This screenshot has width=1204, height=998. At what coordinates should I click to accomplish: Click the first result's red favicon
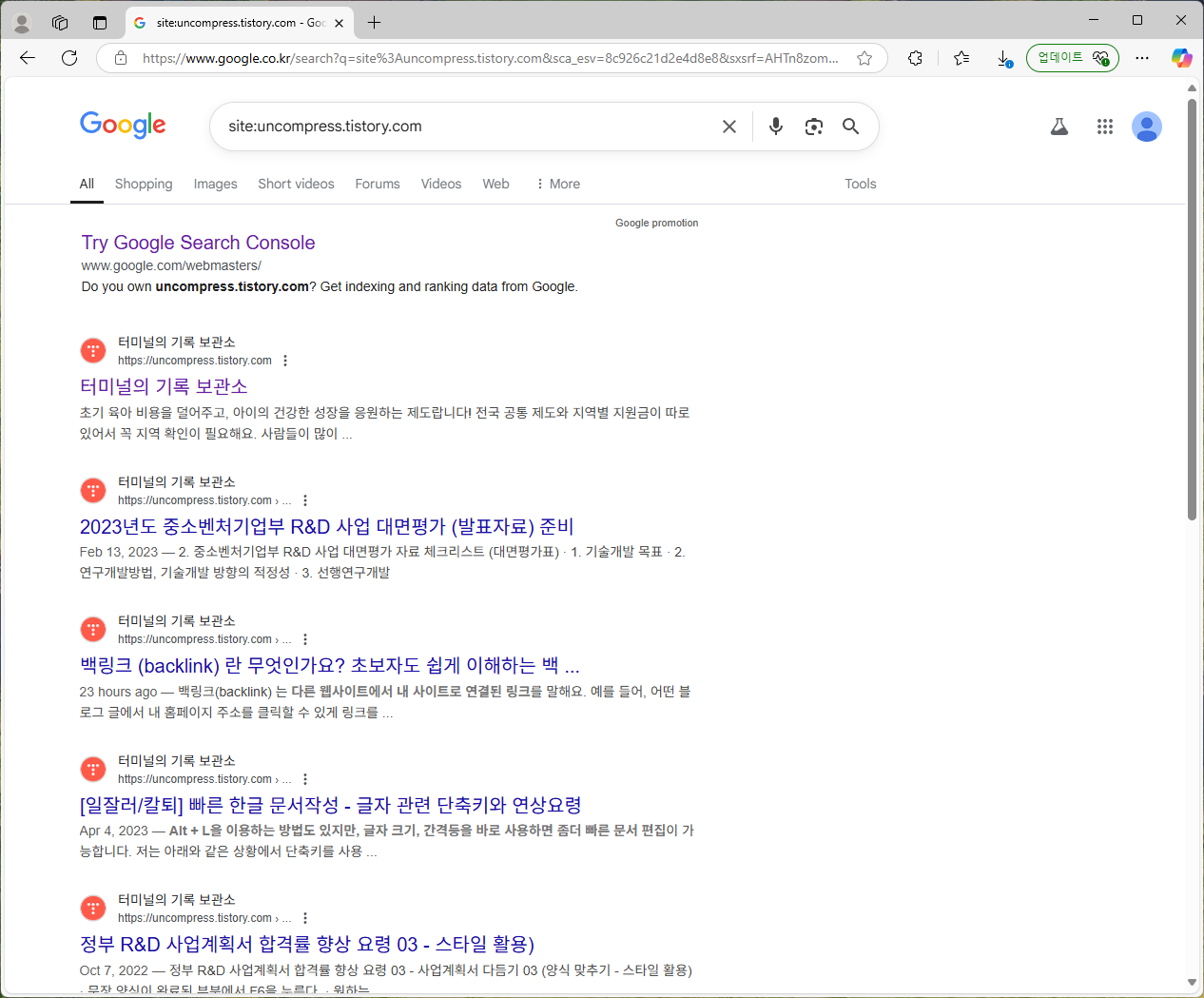(x=93, y=351)
